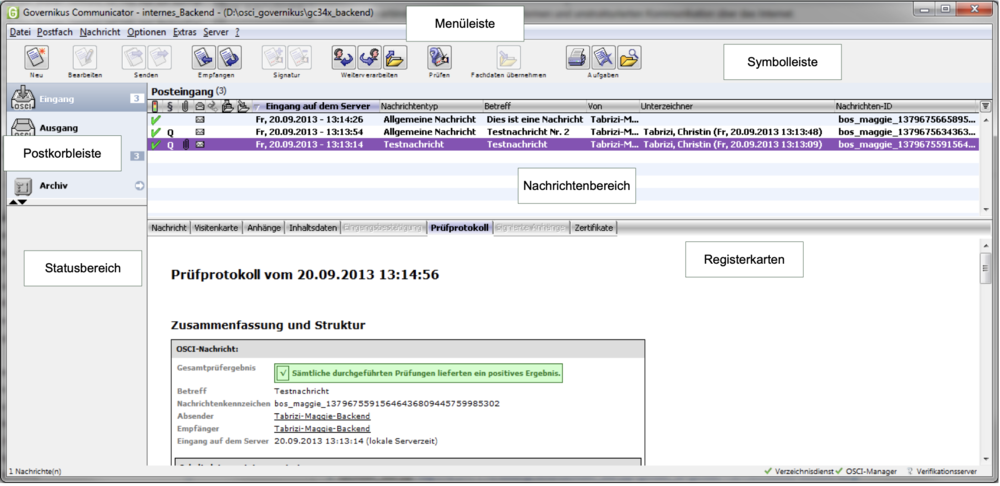Open the Extras menu
The image size is (1000, 486).
(x=185, y=32)
